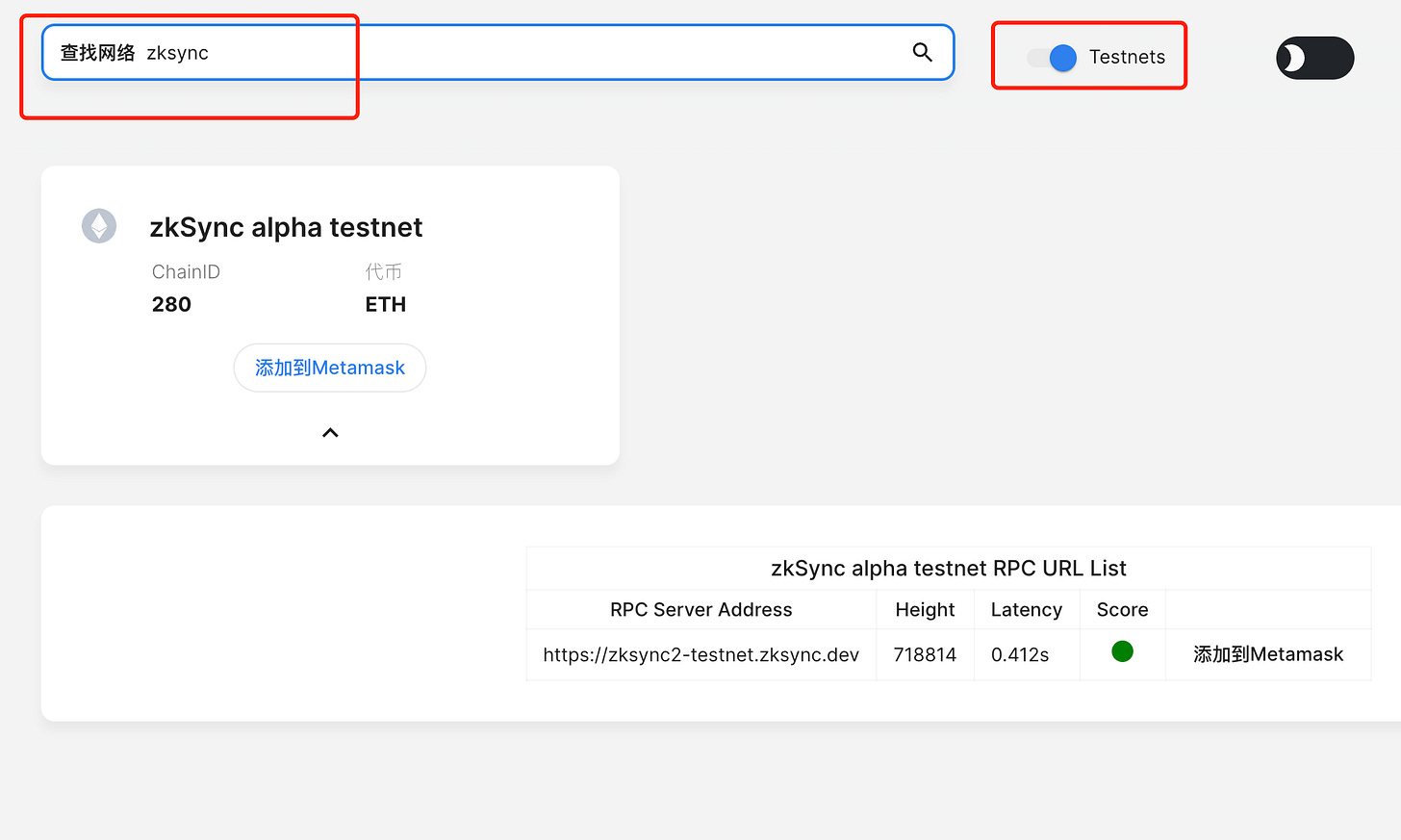The height and width of the screenshot is (840, 1401).
Task: Select the RPC URL https://zksync2-testnet.zksync.dev
Action: (700, 655)
